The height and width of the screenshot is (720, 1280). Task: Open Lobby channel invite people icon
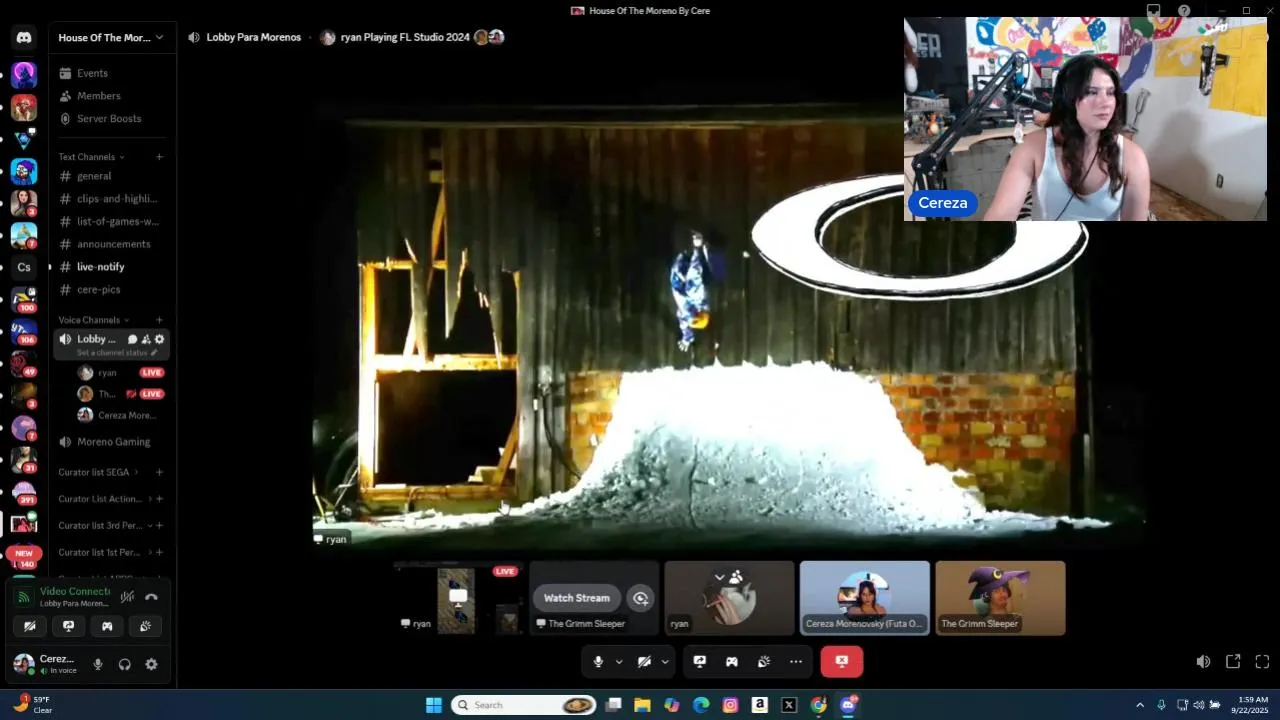pos(146,339)
